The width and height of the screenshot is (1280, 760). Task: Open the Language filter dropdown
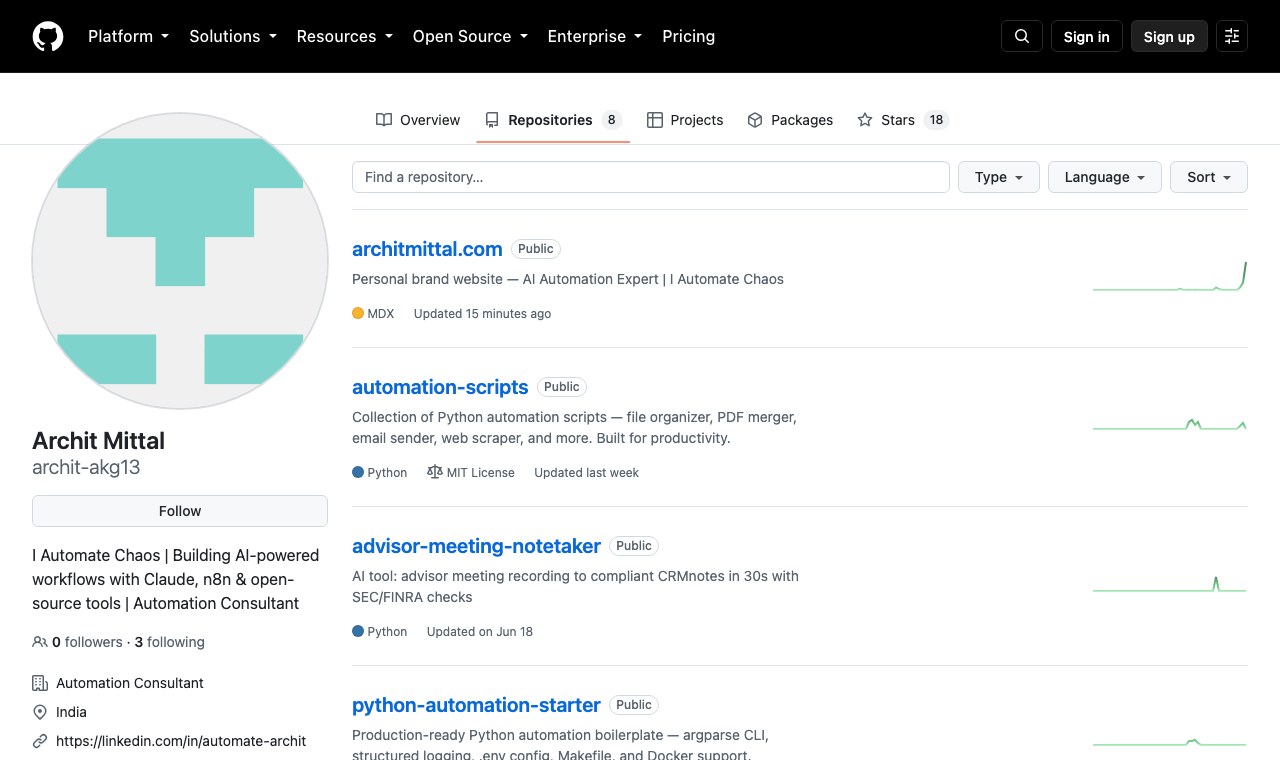[x=1105, y=177]
